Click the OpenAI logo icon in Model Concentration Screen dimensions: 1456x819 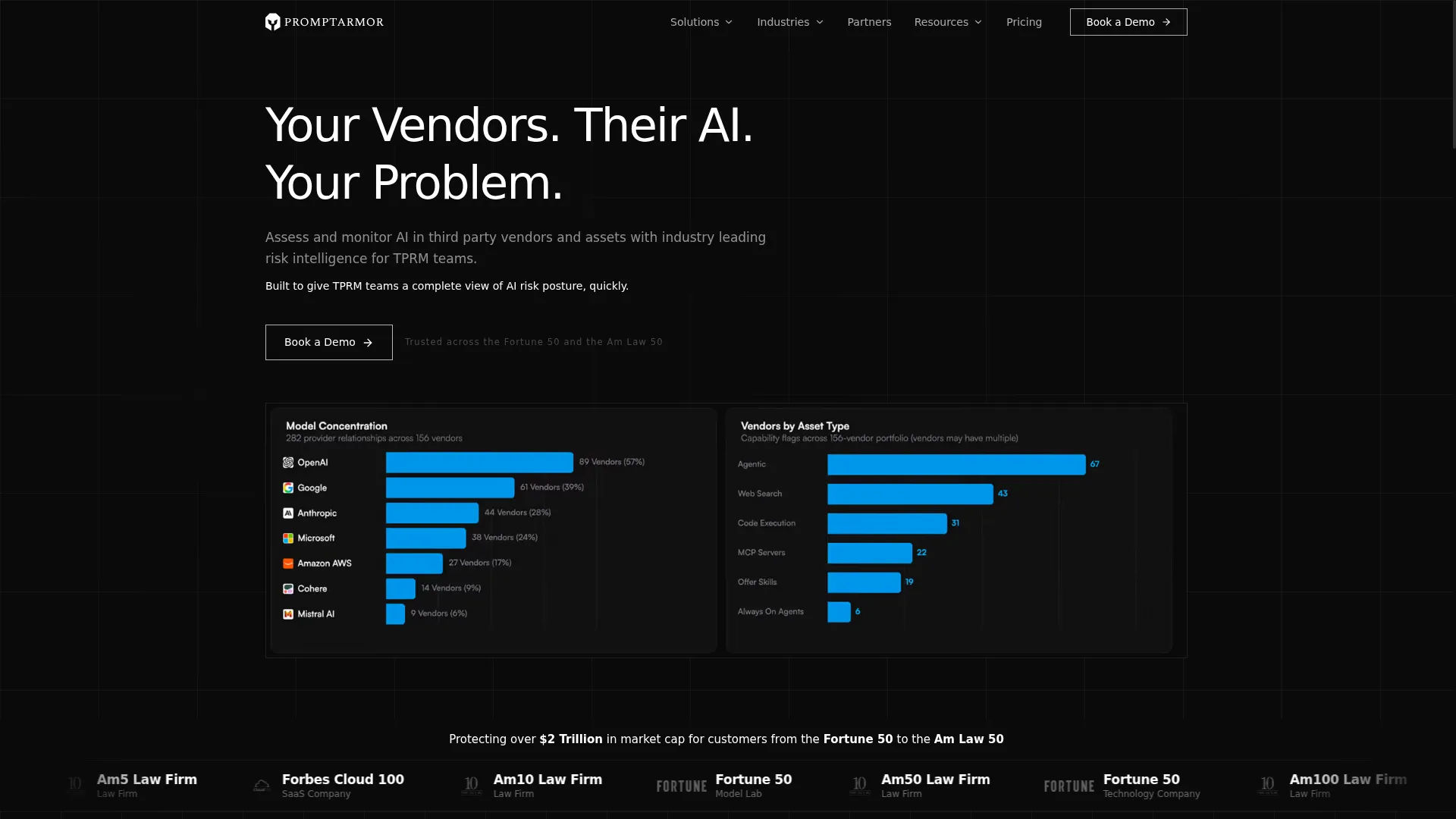click(288, 463)
